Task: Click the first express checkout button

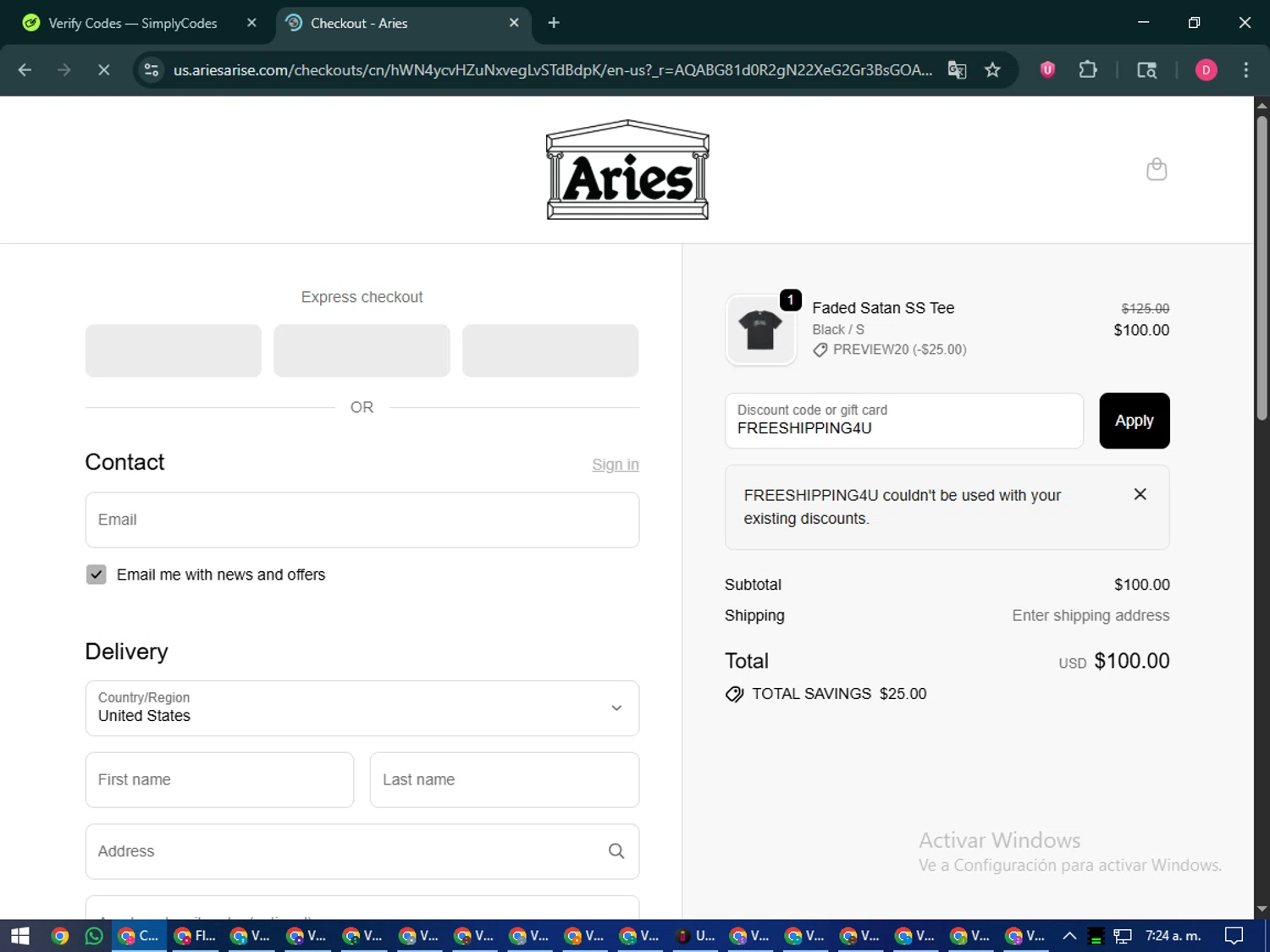Action: pos(174,350)
